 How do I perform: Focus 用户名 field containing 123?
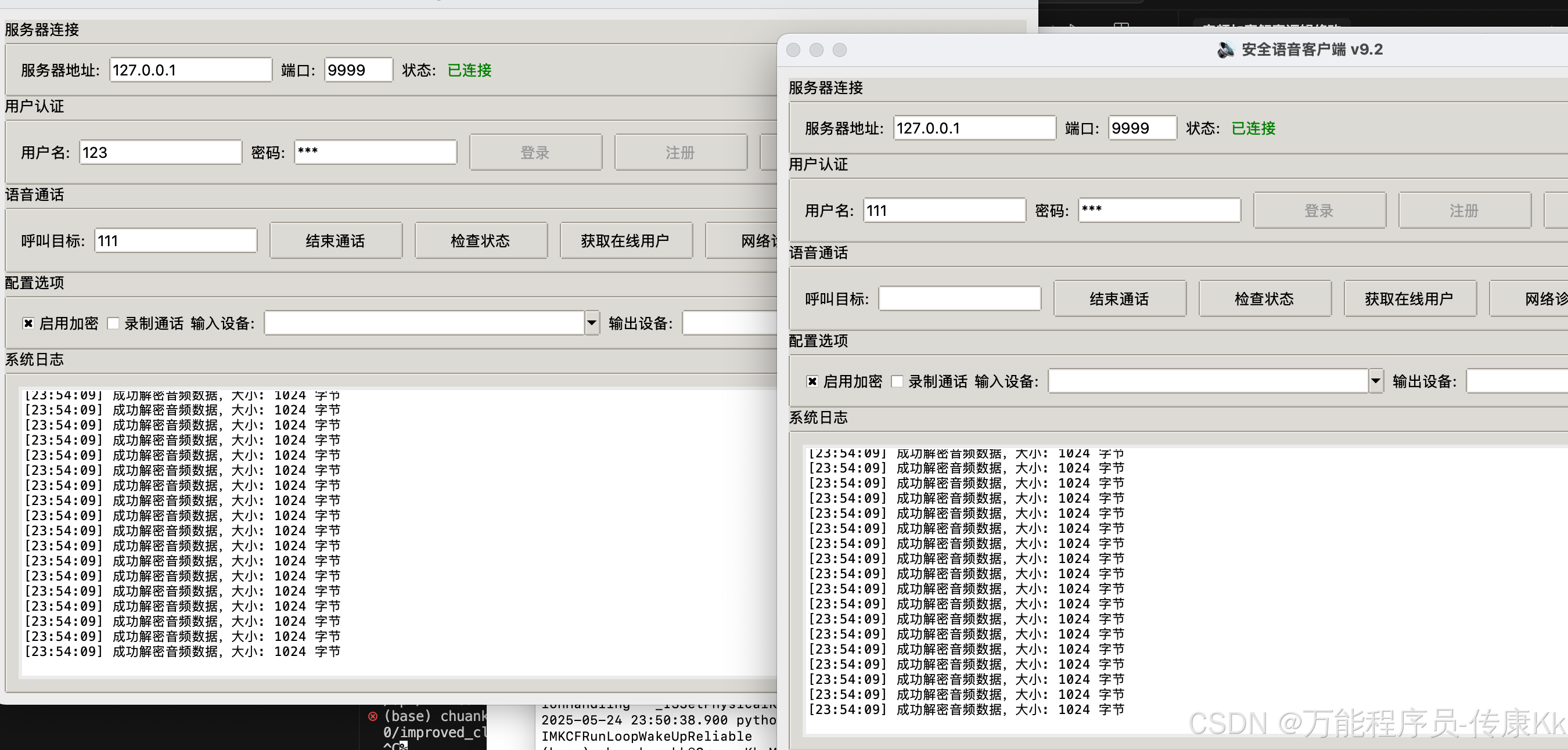pos(160,153)
